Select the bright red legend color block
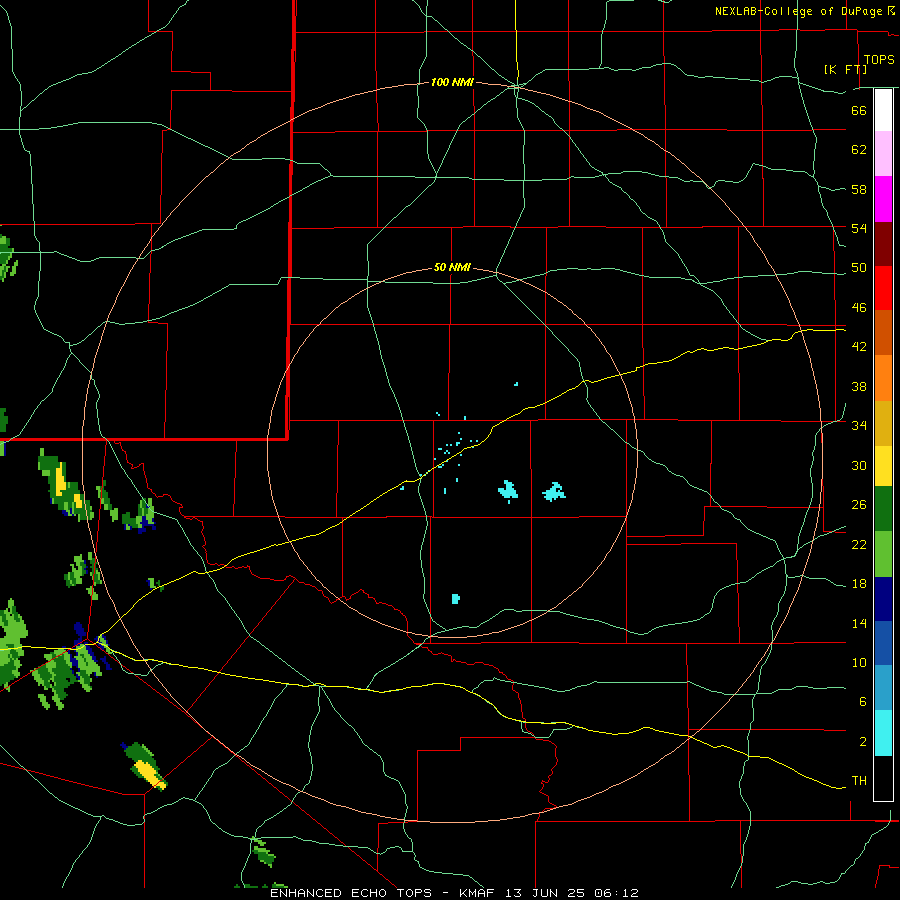Viewport: 900px width, 900px height. point(883,288)
